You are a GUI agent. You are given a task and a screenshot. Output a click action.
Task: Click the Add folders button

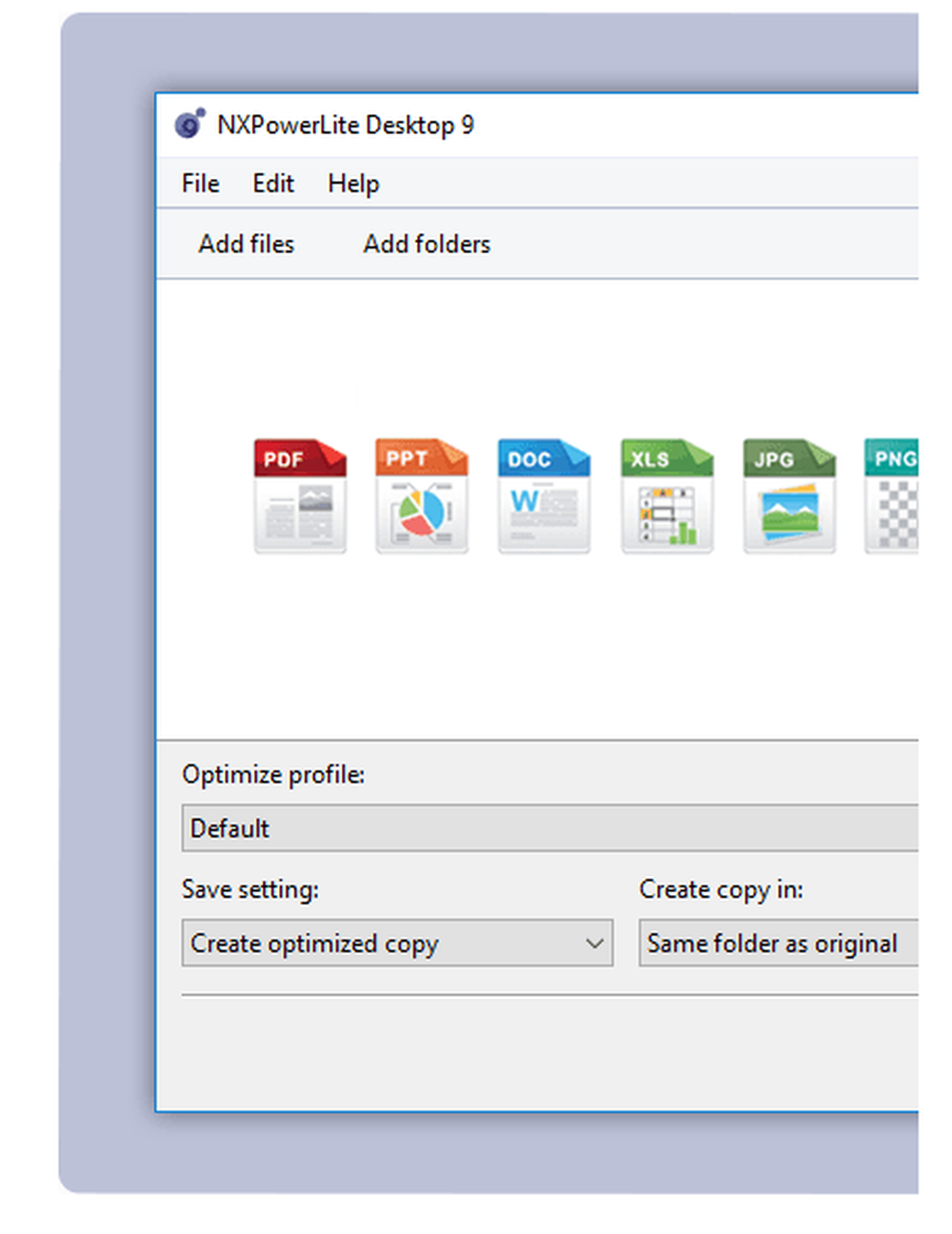pyautogui.click(x=426, y=244)
